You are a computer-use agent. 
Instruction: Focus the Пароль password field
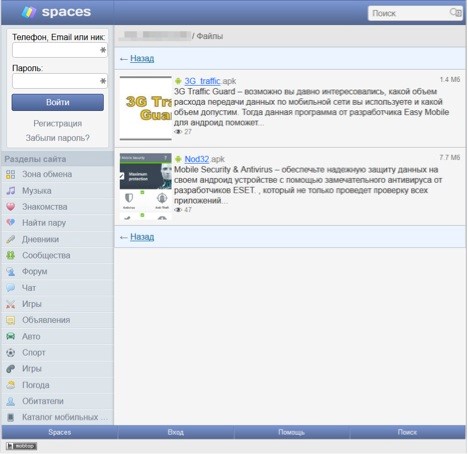[60, 81]
